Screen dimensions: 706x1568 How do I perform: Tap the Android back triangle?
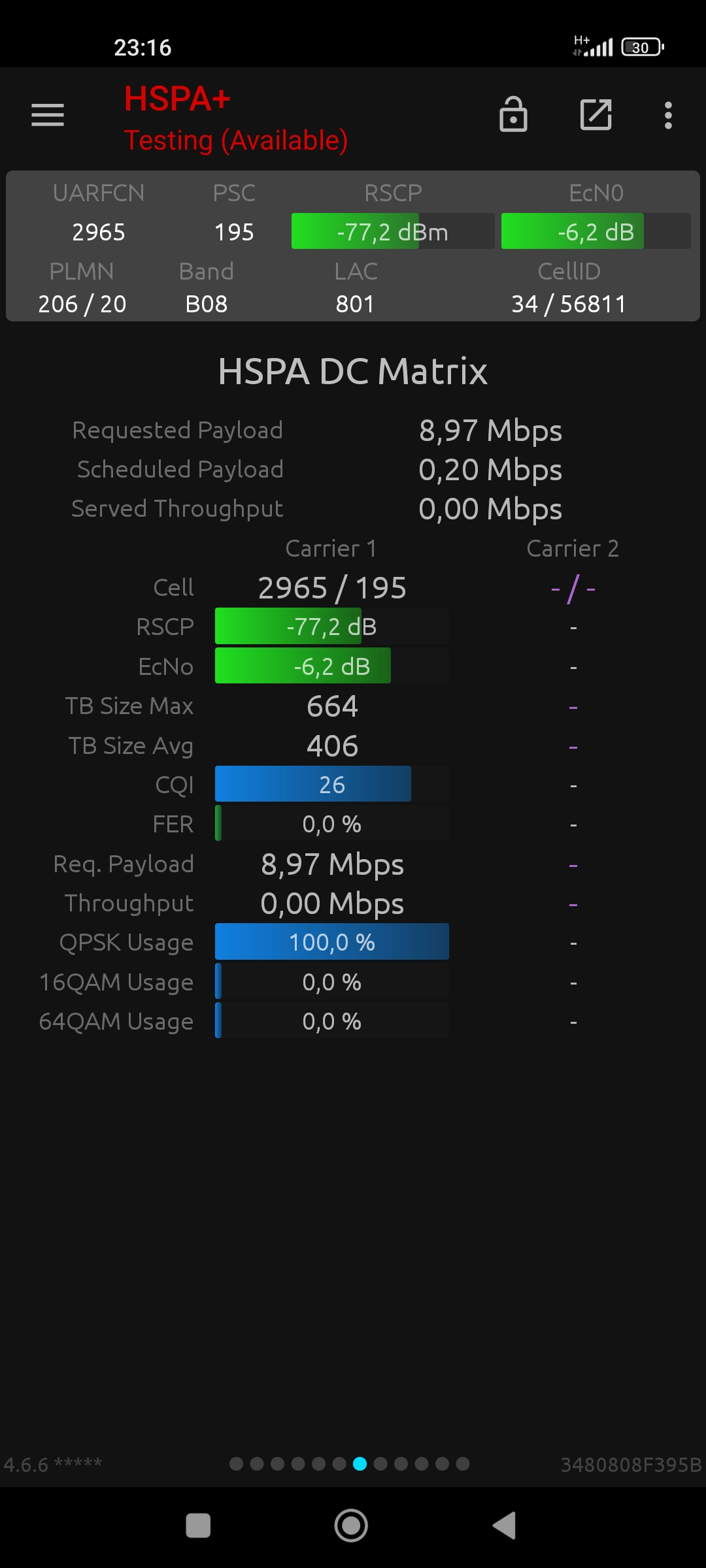[504, 1526]
